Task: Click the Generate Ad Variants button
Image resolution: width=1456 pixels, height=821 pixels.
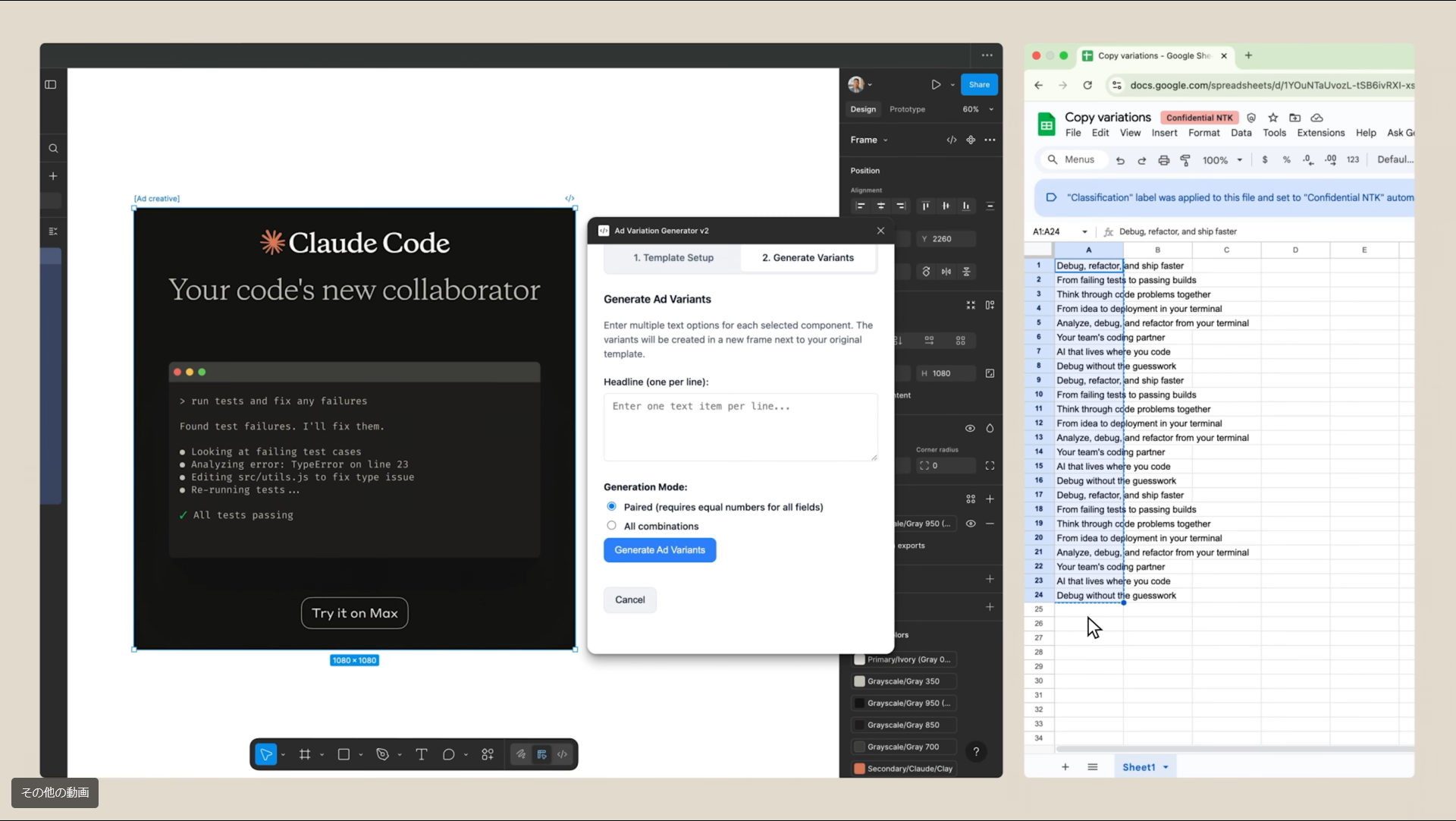Action: coord(660,550)
